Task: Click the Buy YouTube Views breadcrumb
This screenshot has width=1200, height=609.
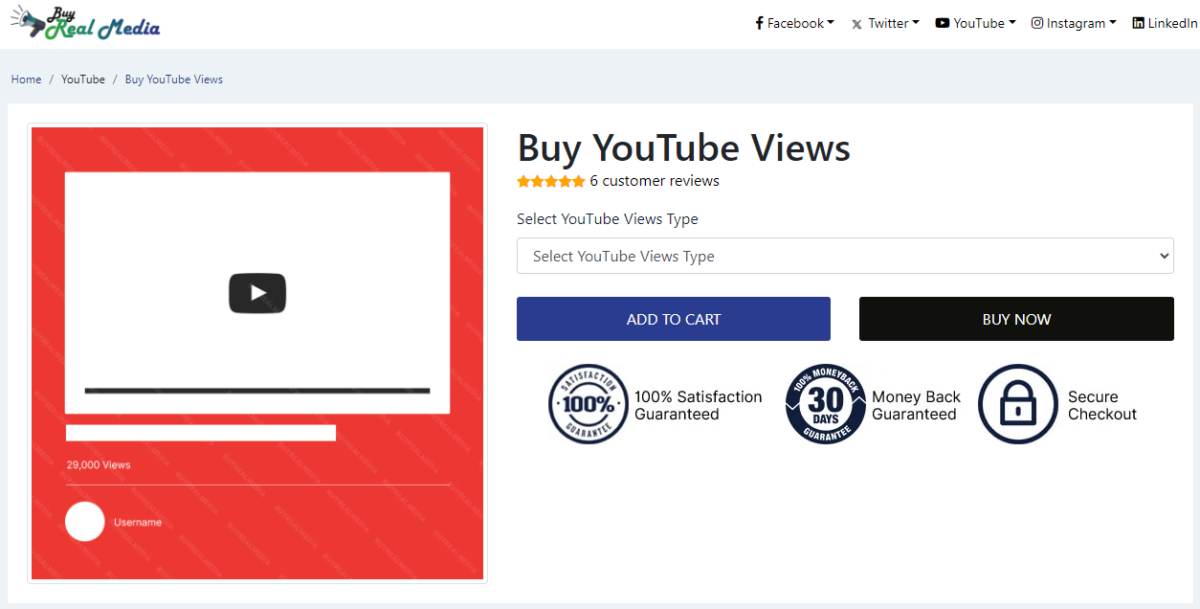Action: tap(174, 79)
